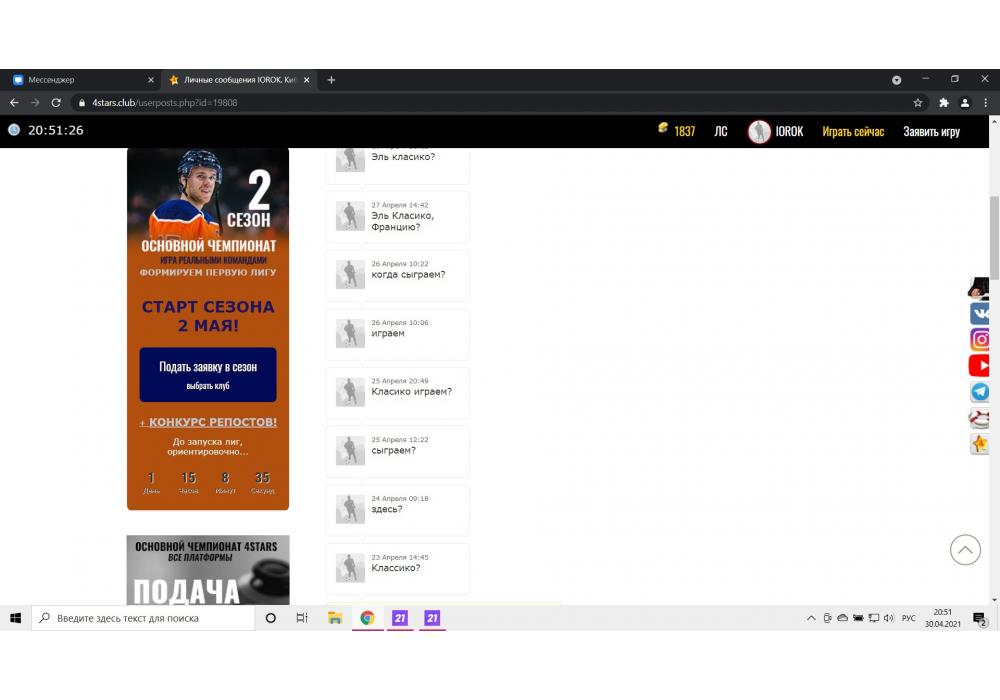Bookmark this page with star icon
Viewport: 1000px width, 700px height.
tap(917, 102)
